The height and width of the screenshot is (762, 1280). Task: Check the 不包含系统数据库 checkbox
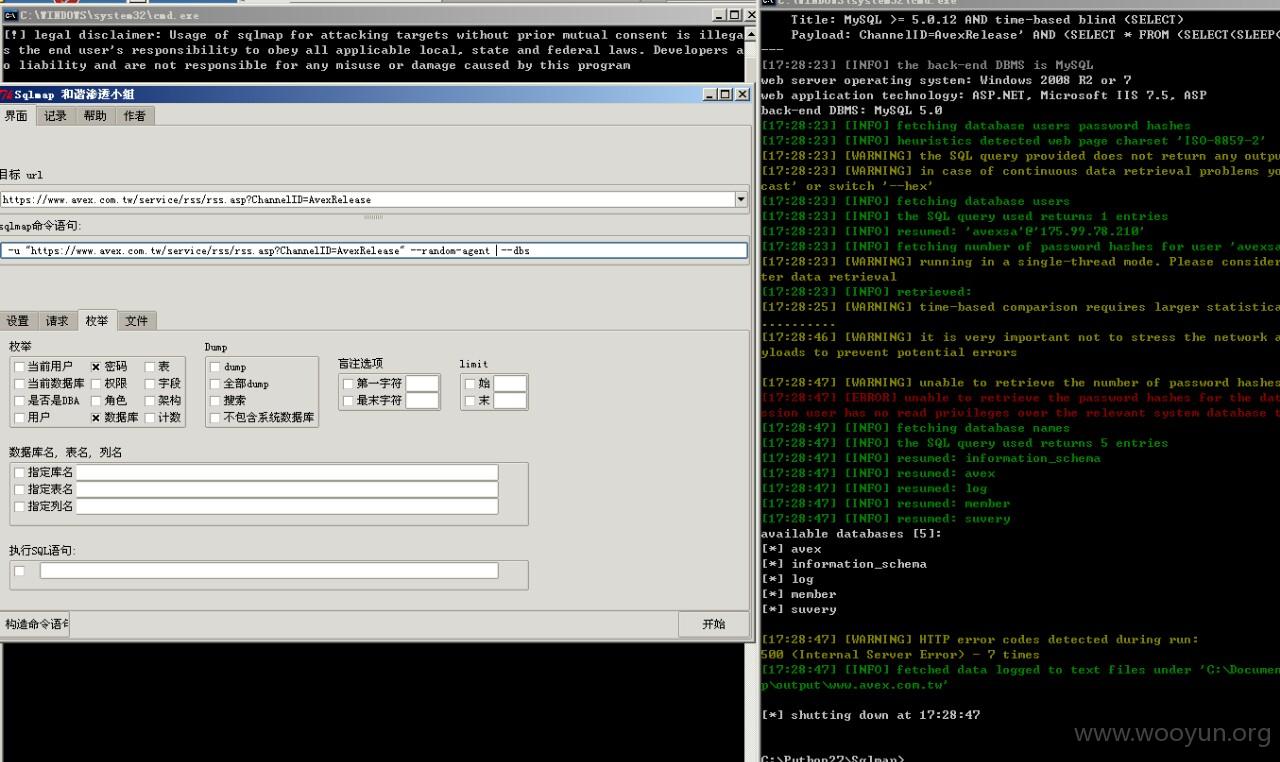tap(215, 418)
